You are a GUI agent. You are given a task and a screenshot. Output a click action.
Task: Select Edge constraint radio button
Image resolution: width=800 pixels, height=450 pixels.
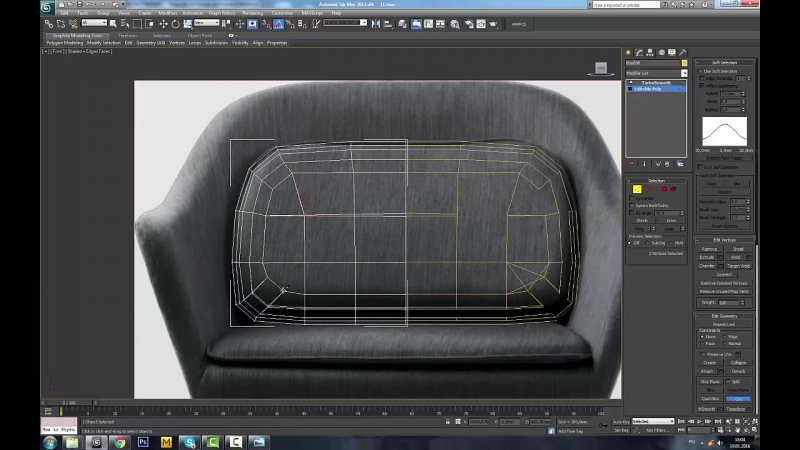(725, 337)
